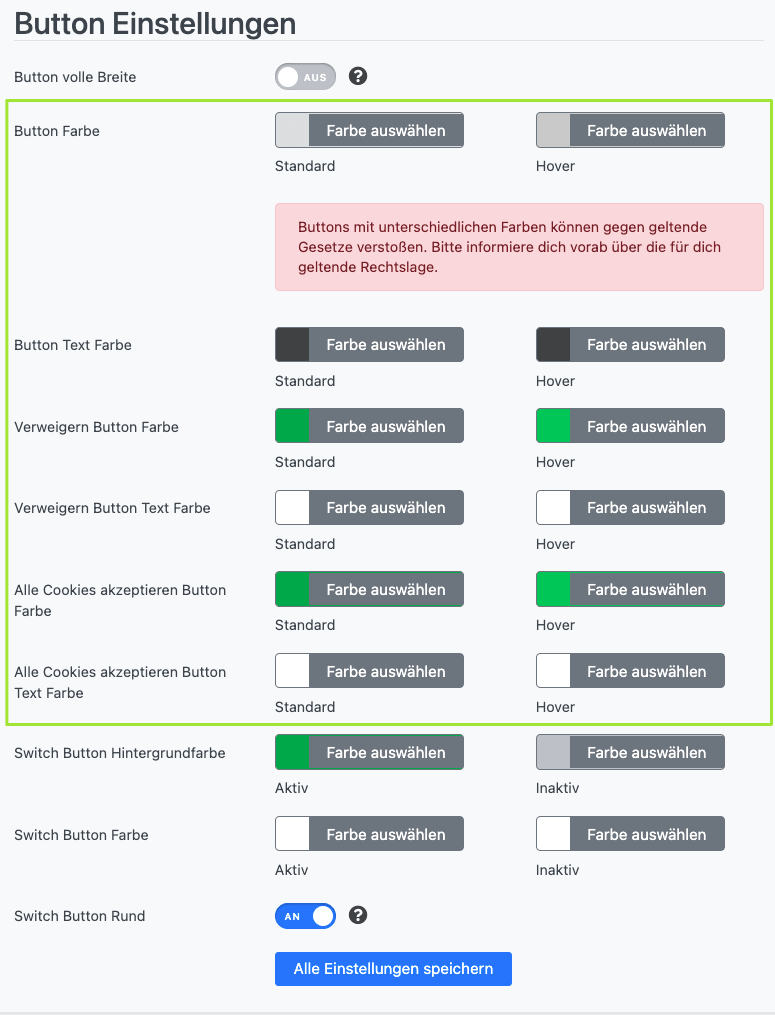The image size is (775, 1015).
Task: Click help icon beside Button volle Breite
Action: [358, 76]
